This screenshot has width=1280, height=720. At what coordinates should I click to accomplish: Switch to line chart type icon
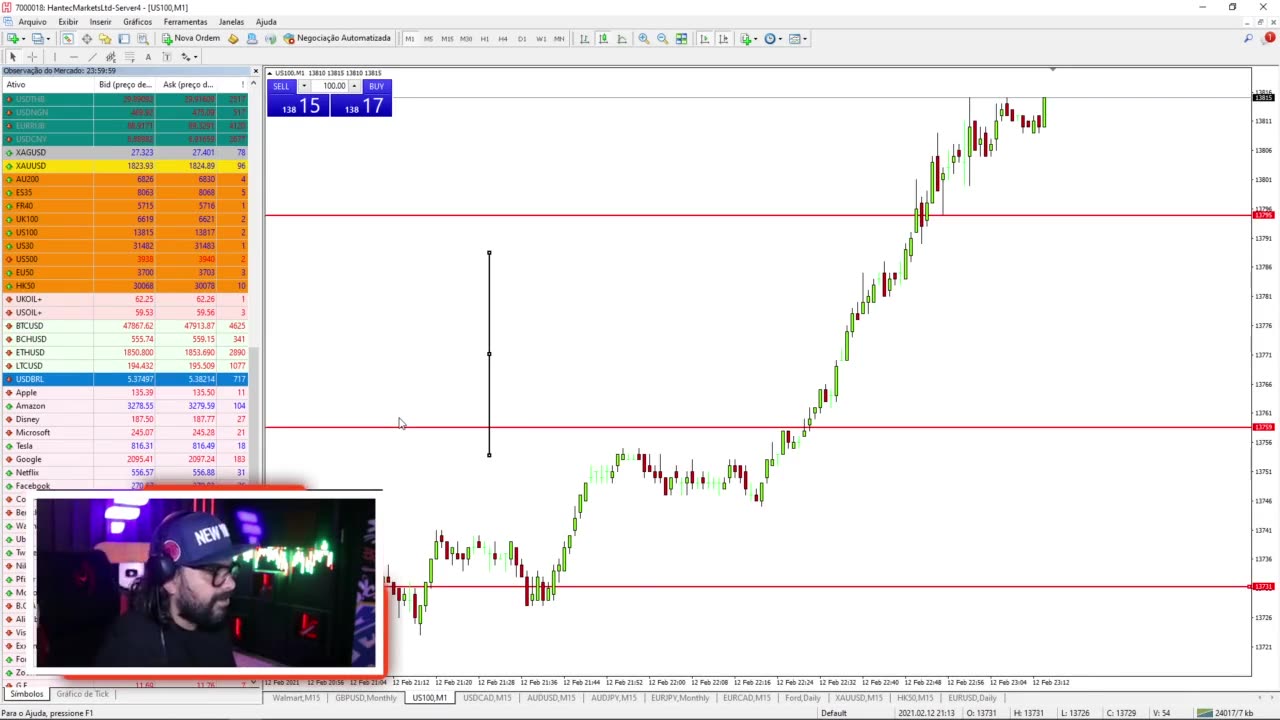tap(622, 39)
